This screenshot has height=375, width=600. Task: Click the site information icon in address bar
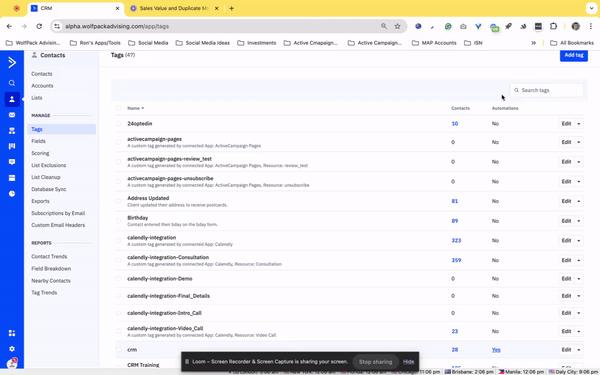tap(57, 26)
